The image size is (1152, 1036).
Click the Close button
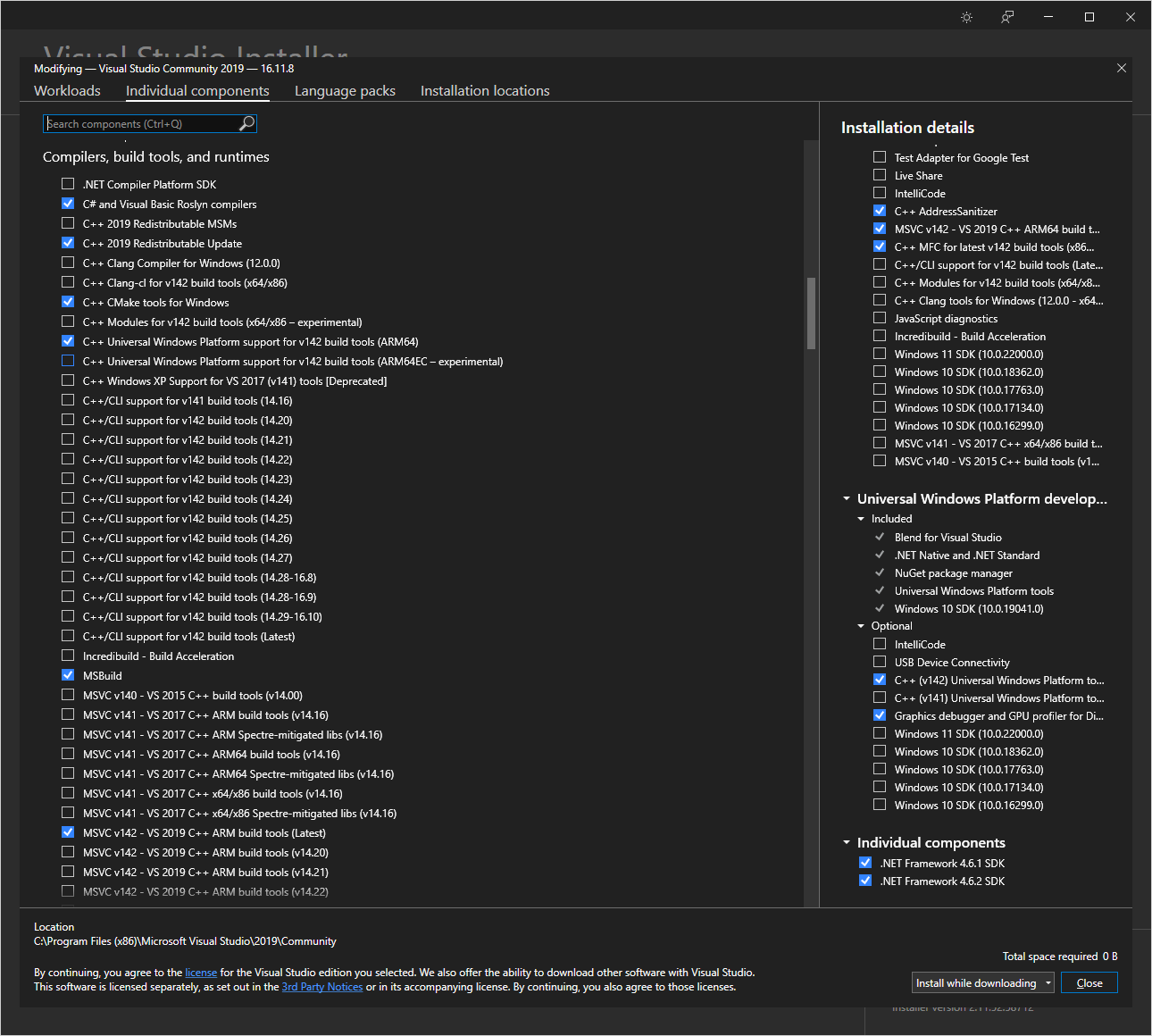[1089, 983]
